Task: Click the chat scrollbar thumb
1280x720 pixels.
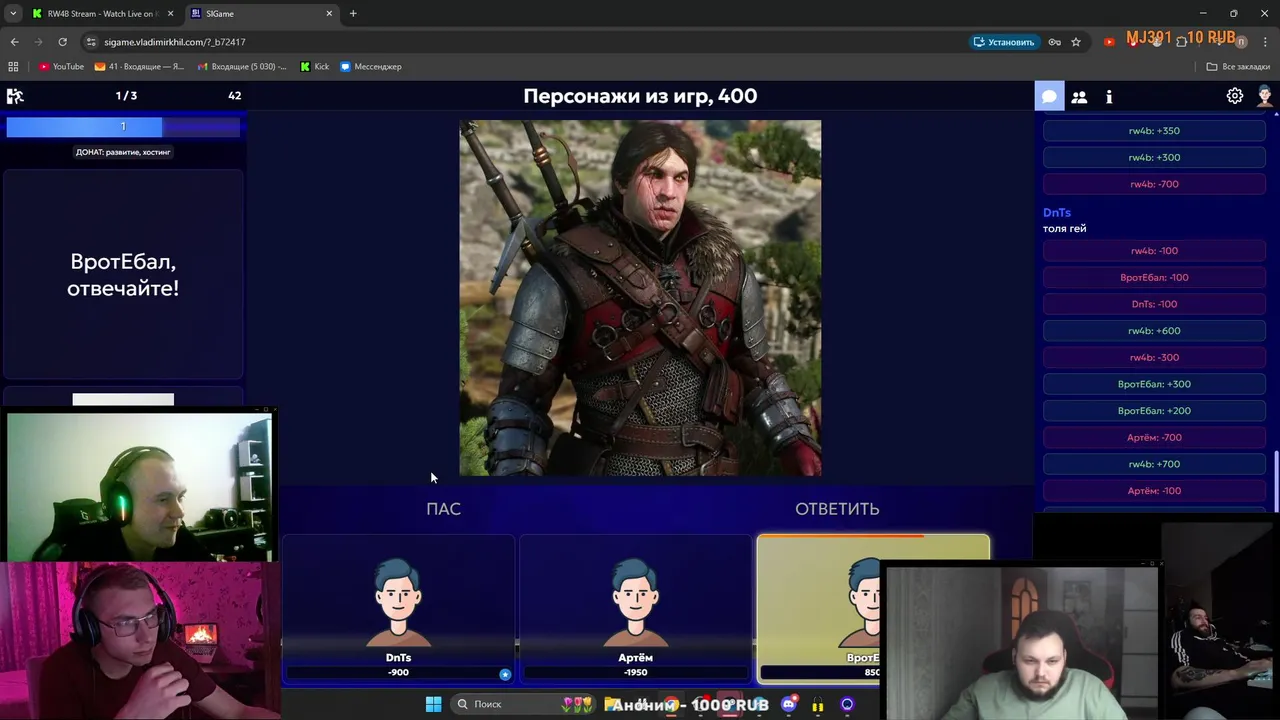Action: pyautogui.click(x=1276, y=482)
